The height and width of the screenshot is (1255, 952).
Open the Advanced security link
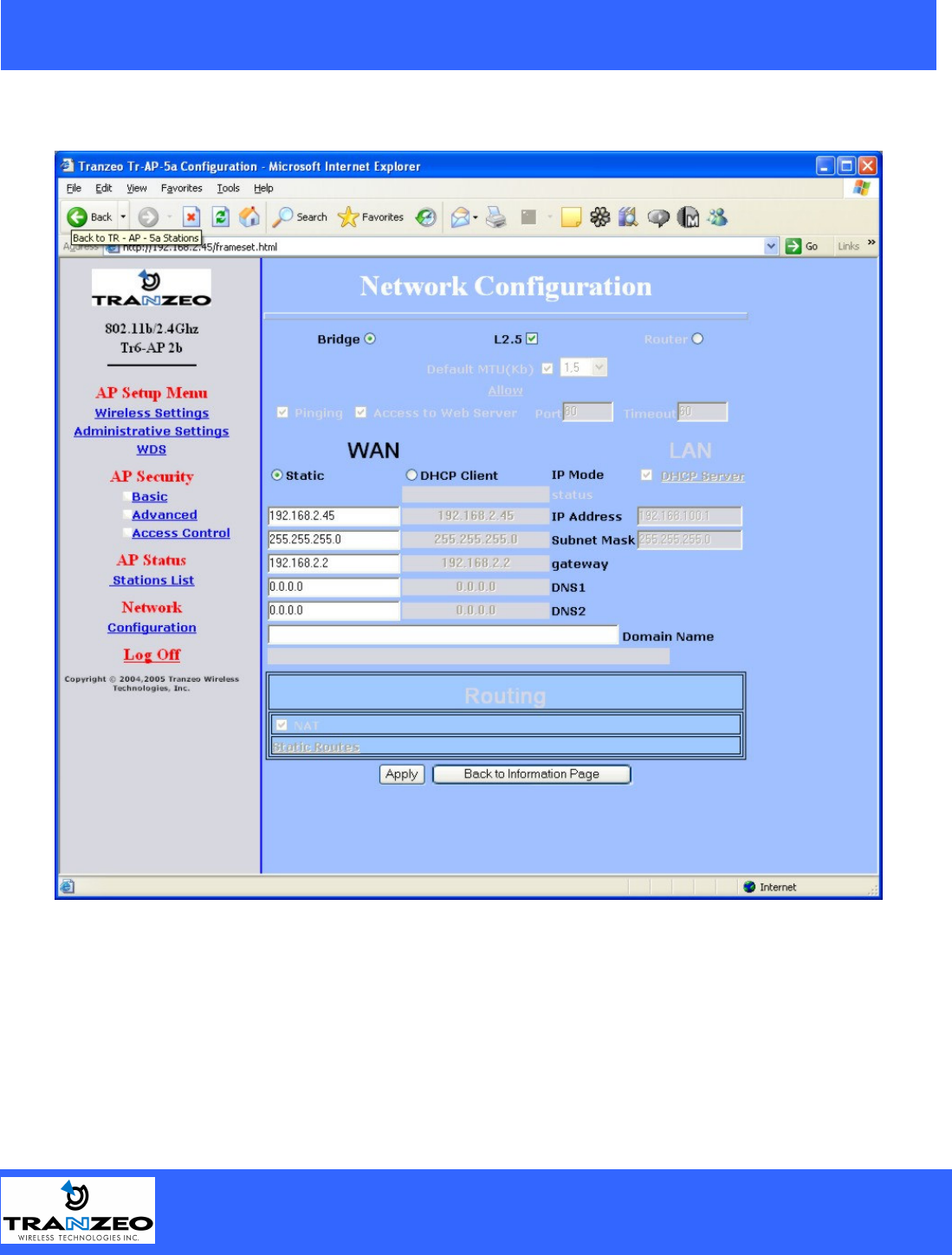[165, 514]
